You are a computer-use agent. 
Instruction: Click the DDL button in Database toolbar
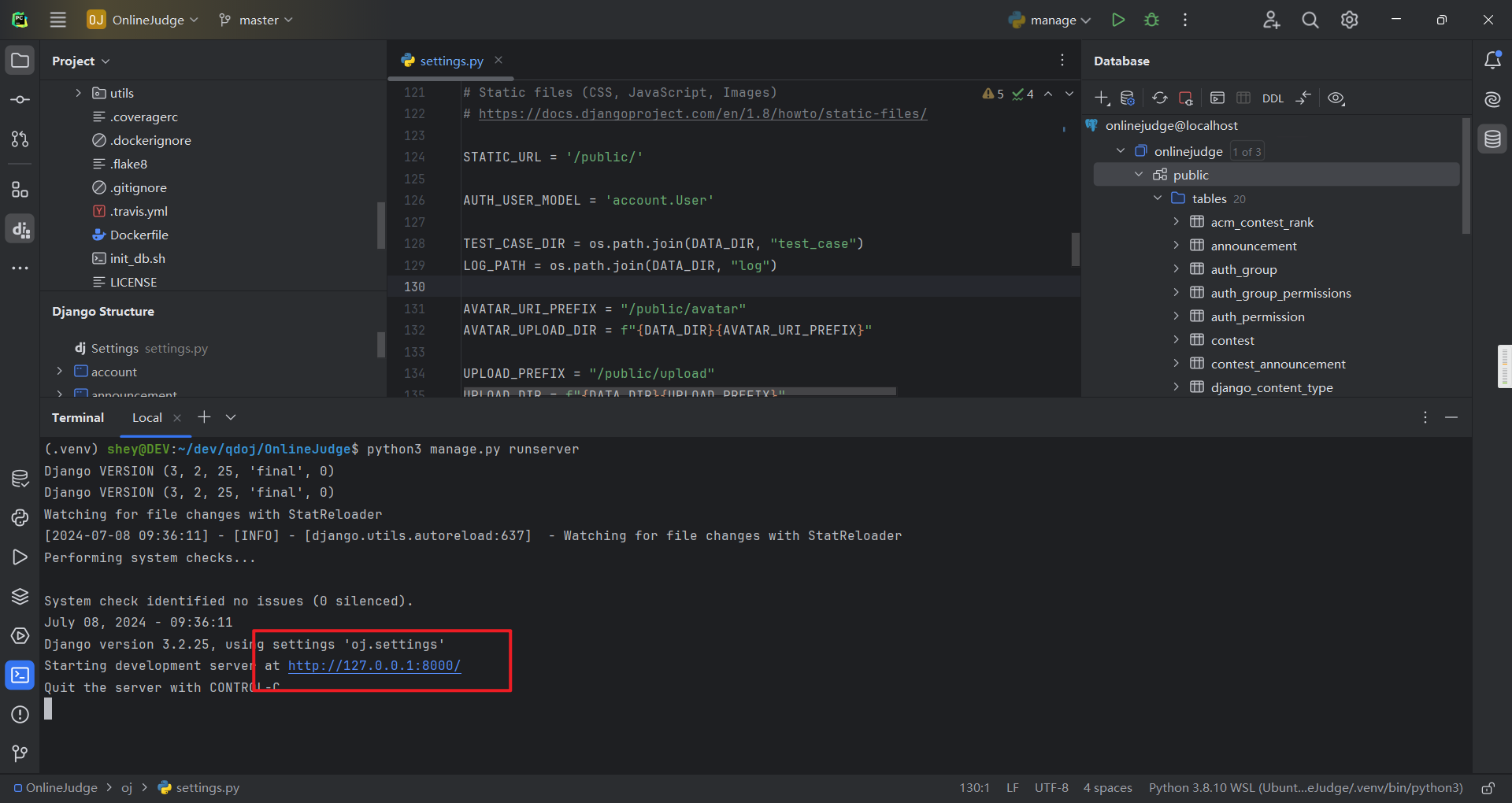tap(1273, 98)
